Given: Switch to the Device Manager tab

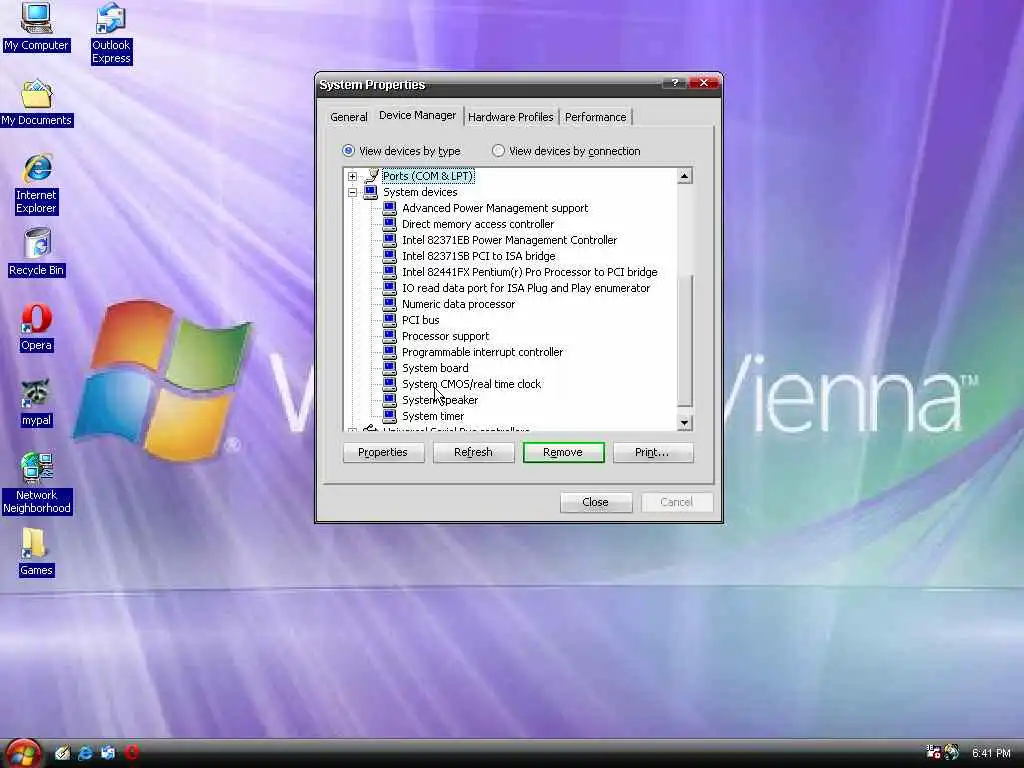Looking at the screenshot, I should pyautogui.click(x=417, y=116).
